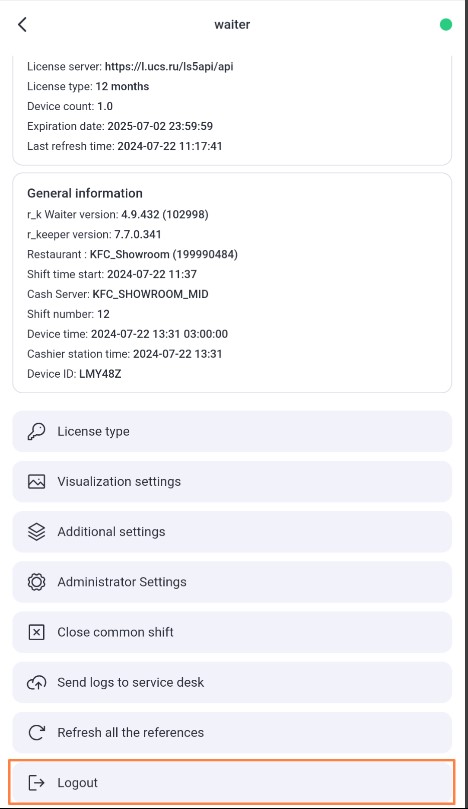Open Administrator Settings
The height and width of the screenshot is (809, 468).
[232, 582]
